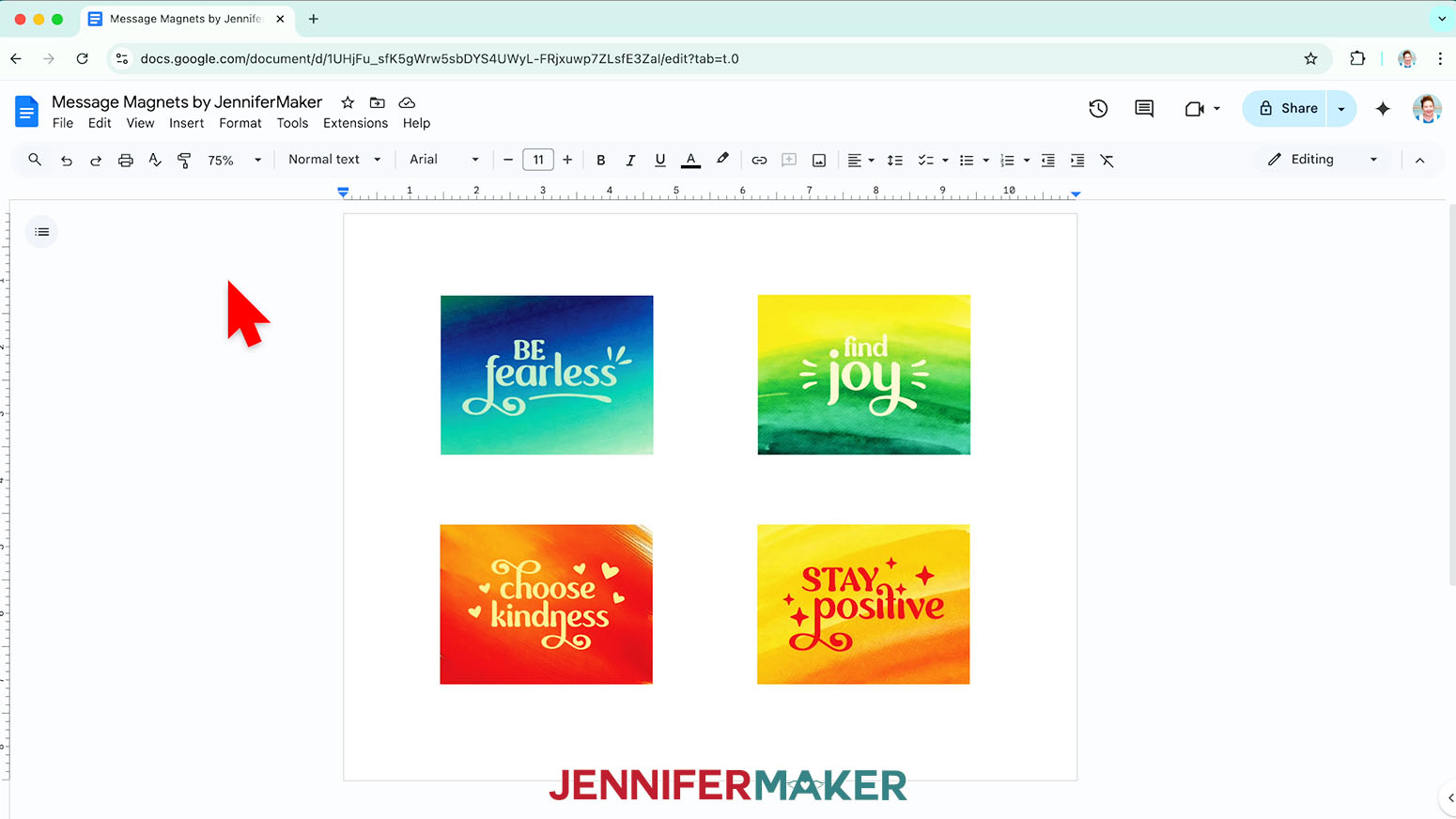Select the Choose Kindness image
This screenshot has width=1456, height=819.
(547, 604)
